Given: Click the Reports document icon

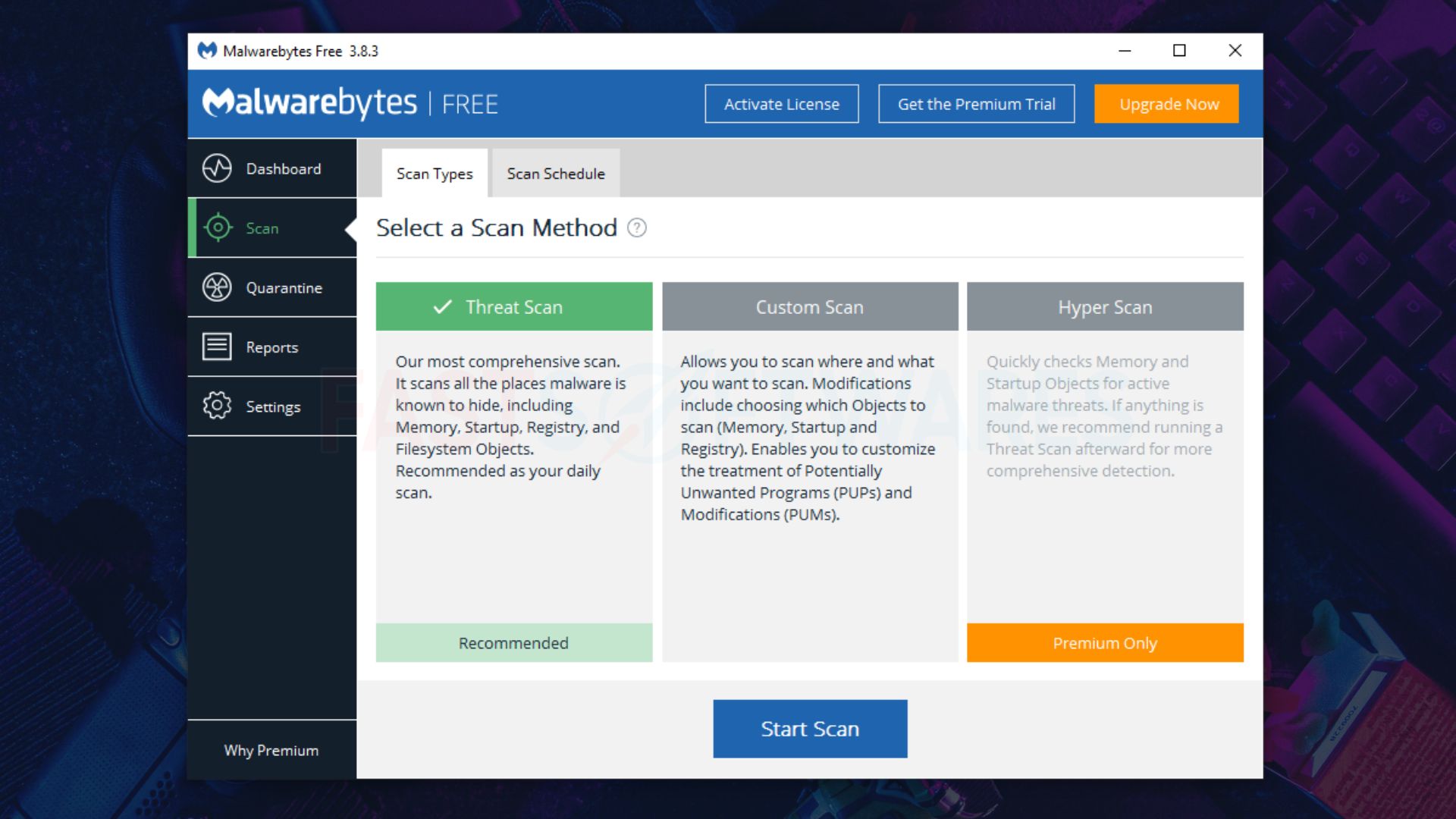Looking at the screenshot, I should click(217, 347).
